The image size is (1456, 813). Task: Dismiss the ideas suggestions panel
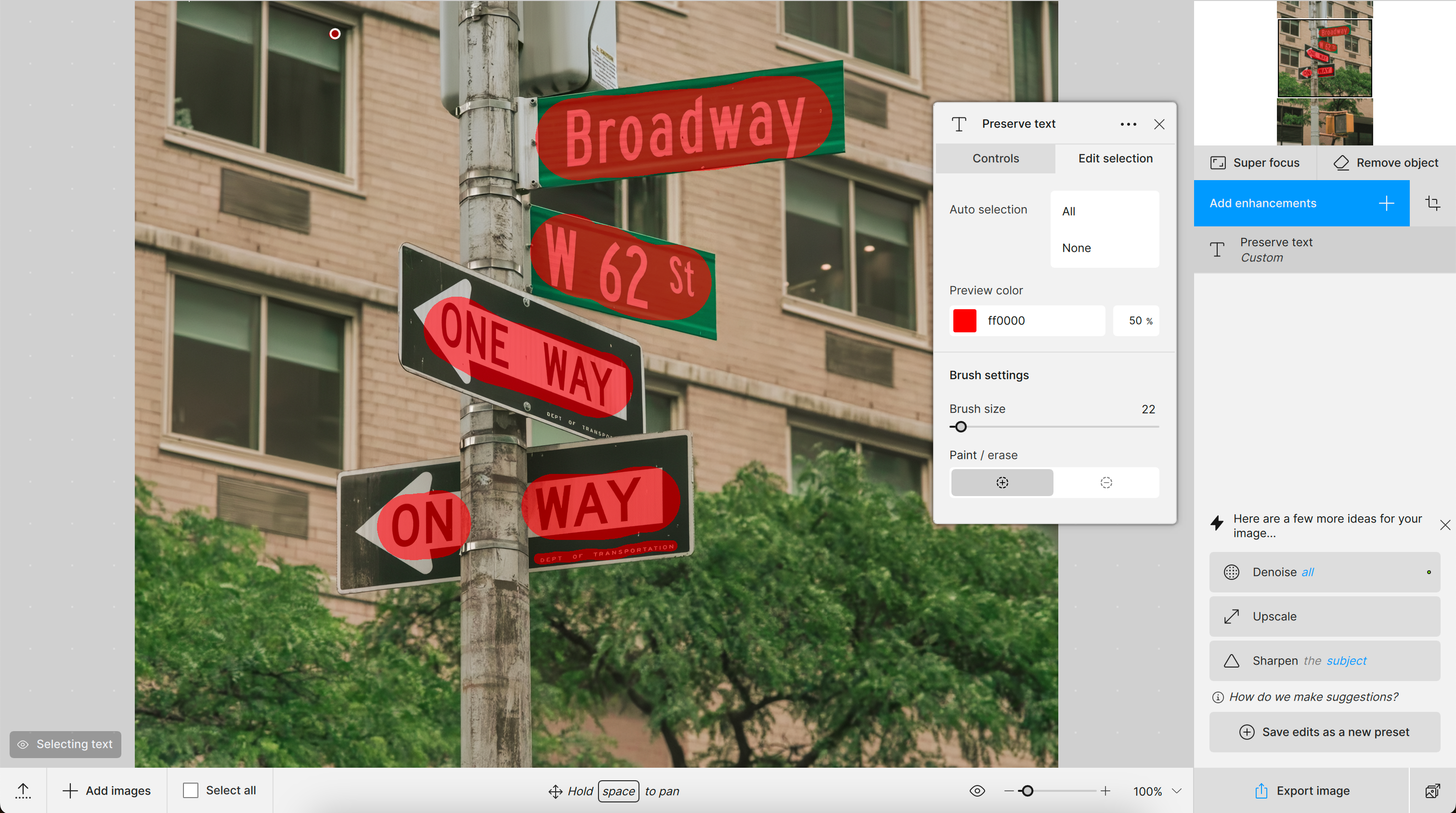point(1445,525)
